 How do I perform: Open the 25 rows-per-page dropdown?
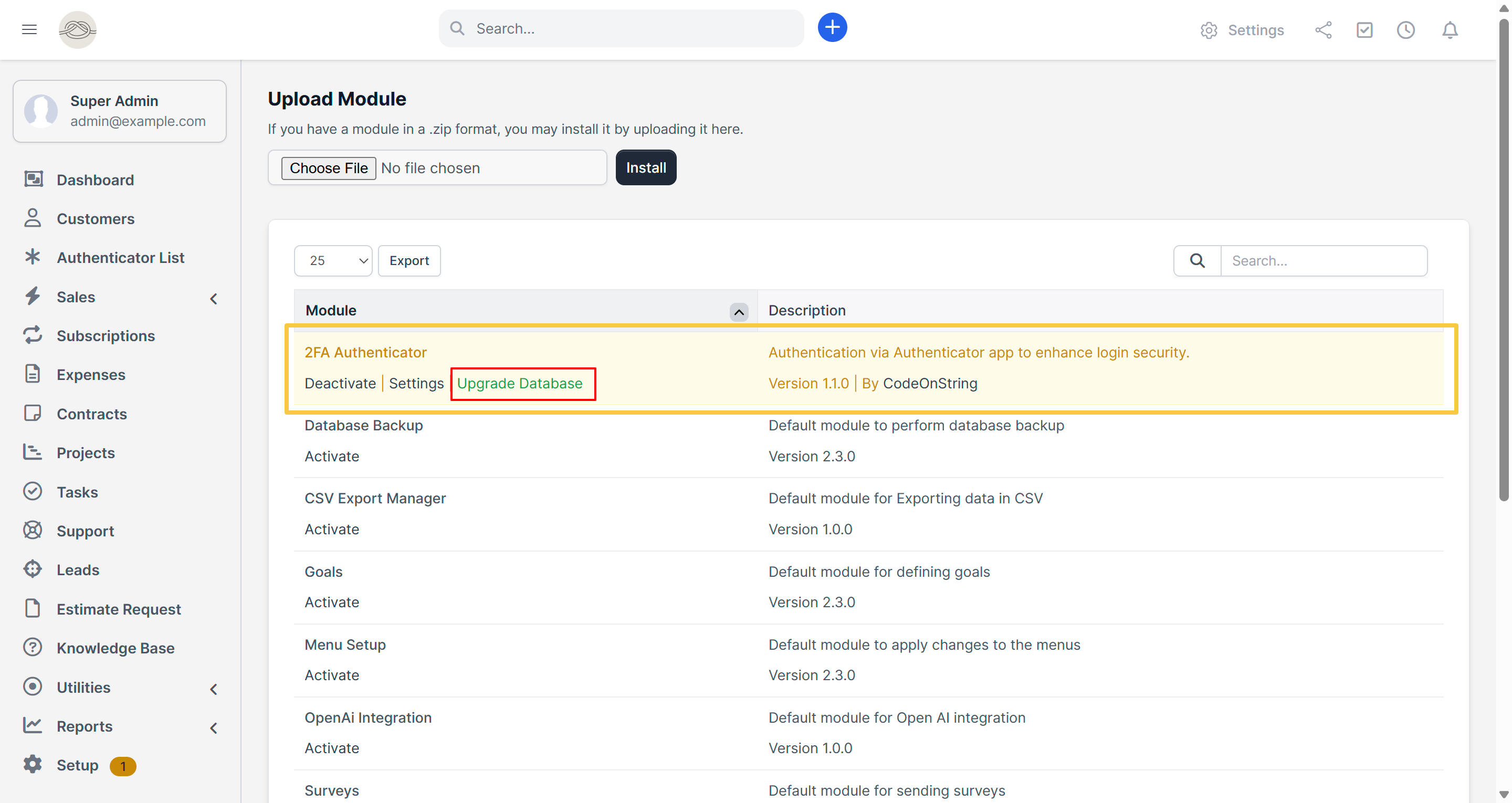(333, 261)
